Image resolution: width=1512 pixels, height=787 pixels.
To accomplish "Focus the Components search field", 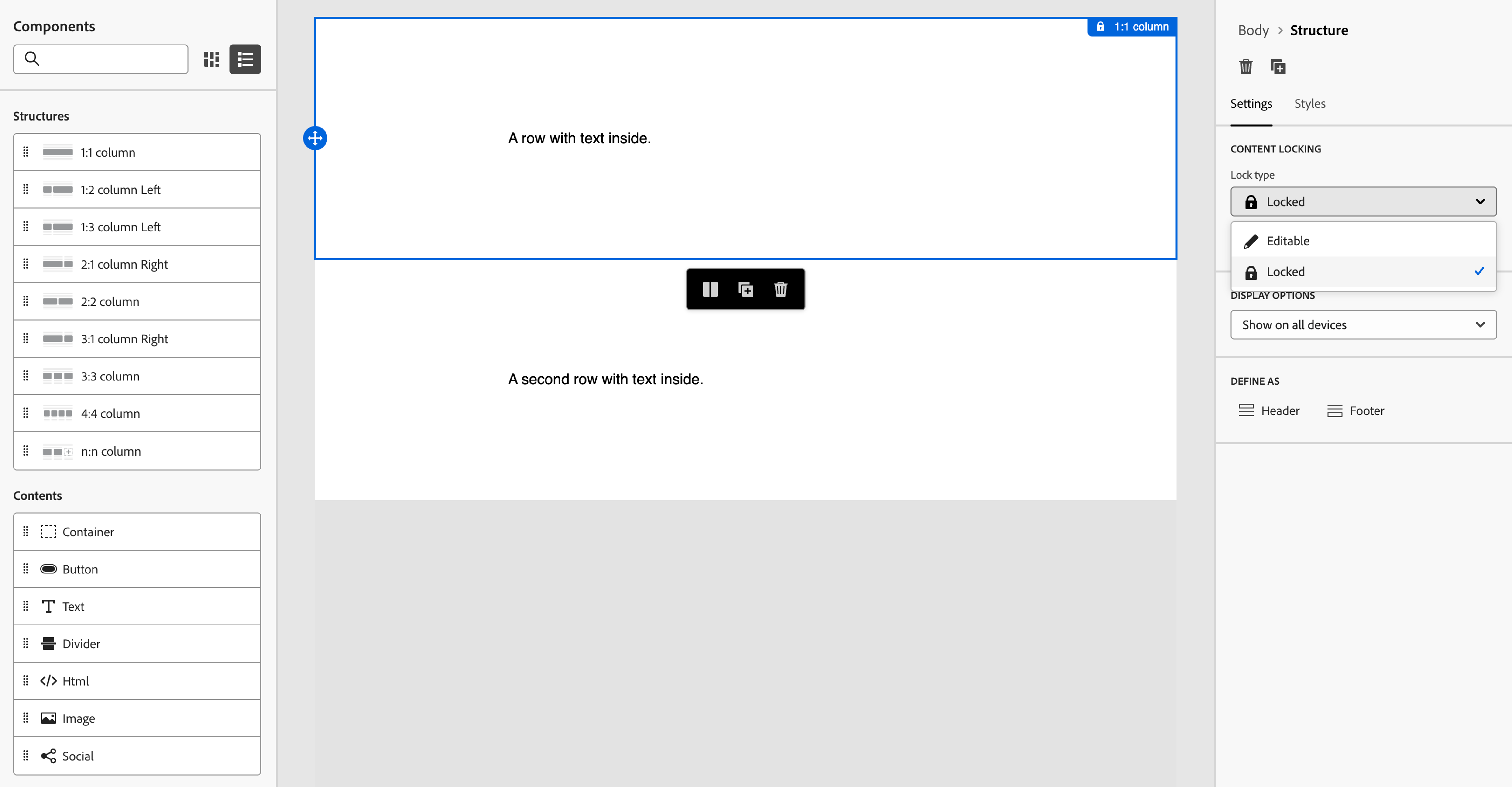I will 101,59.
